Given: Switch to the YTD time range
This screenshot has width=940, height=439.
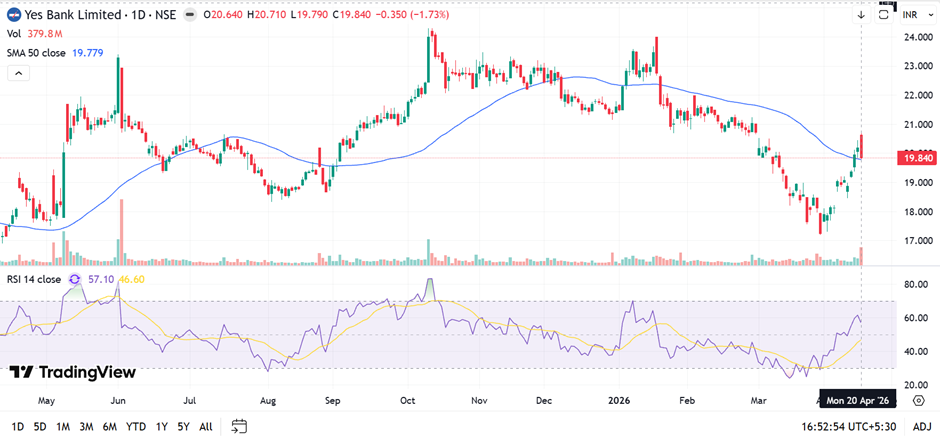Looking at the screenshot, I should (136, 426).
